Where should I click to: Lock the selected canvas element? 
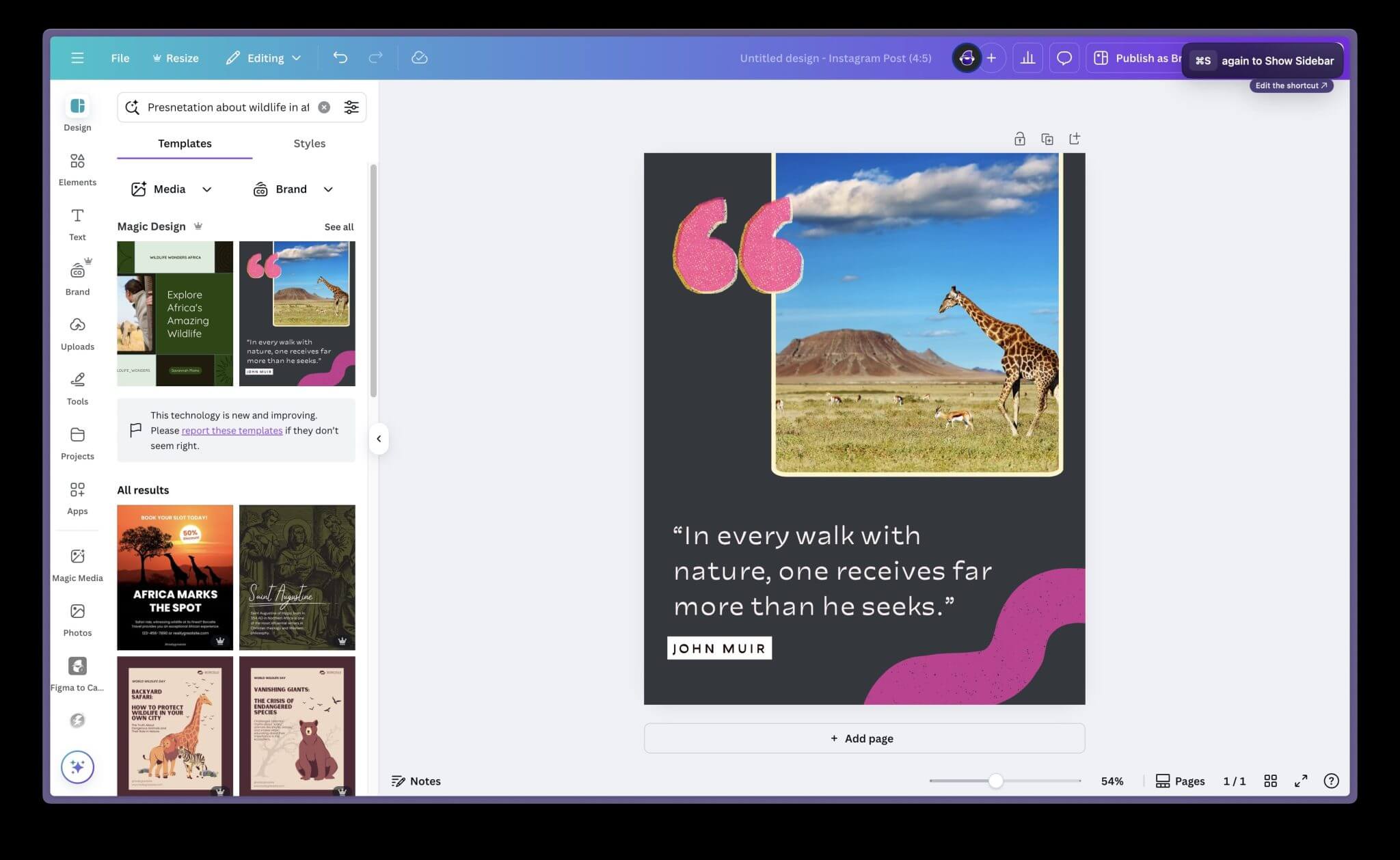(x=1019, y=138)
